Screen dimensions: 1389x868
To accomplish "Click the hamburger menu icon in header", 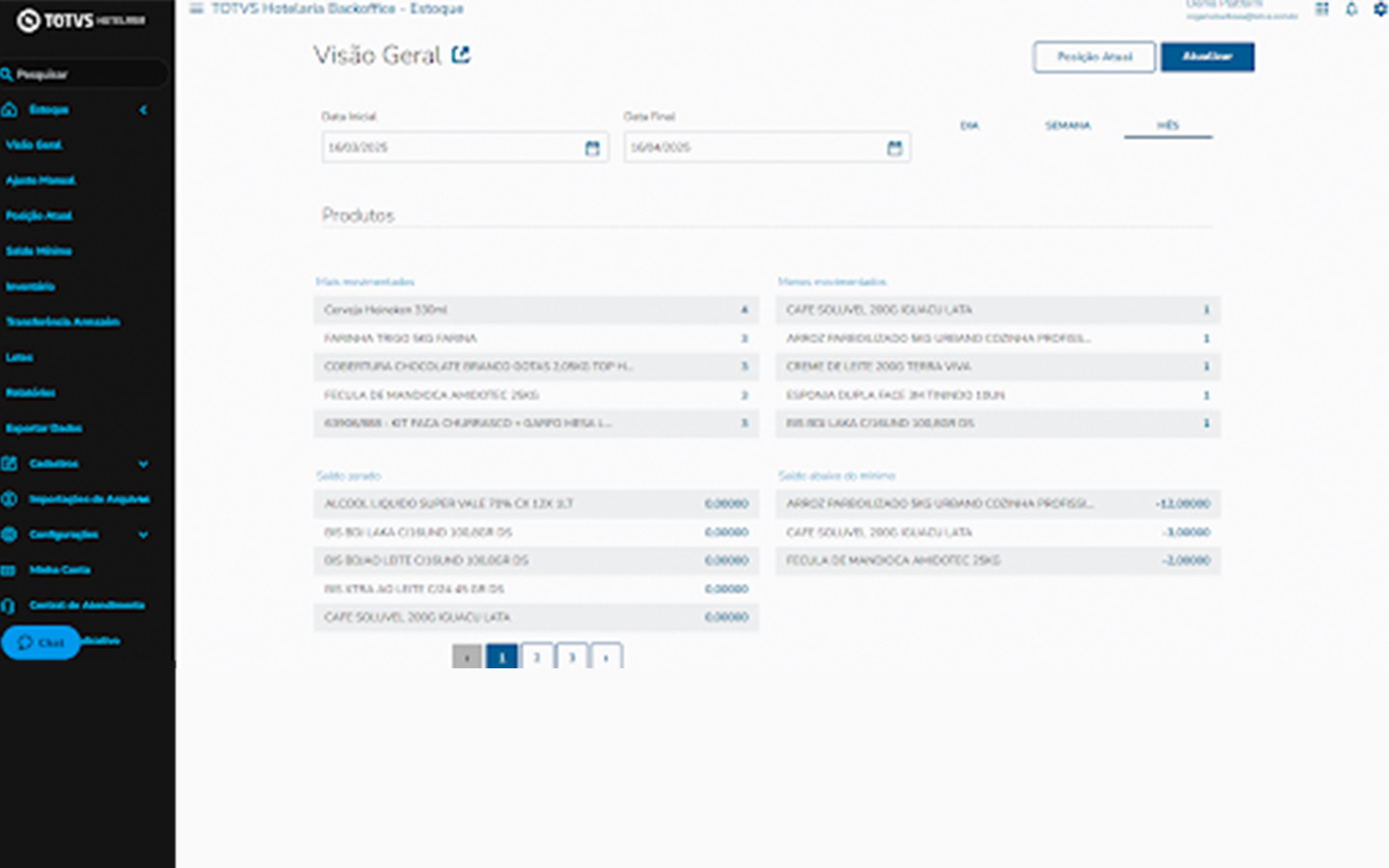I will [196, 9].
